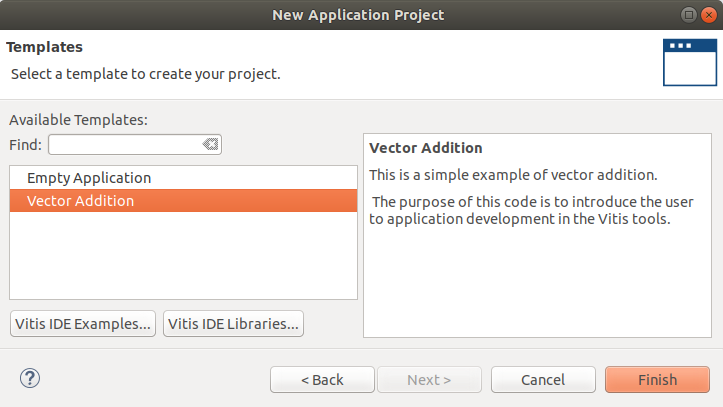Click the vector addition description paragraph text

tap(531, 210)
